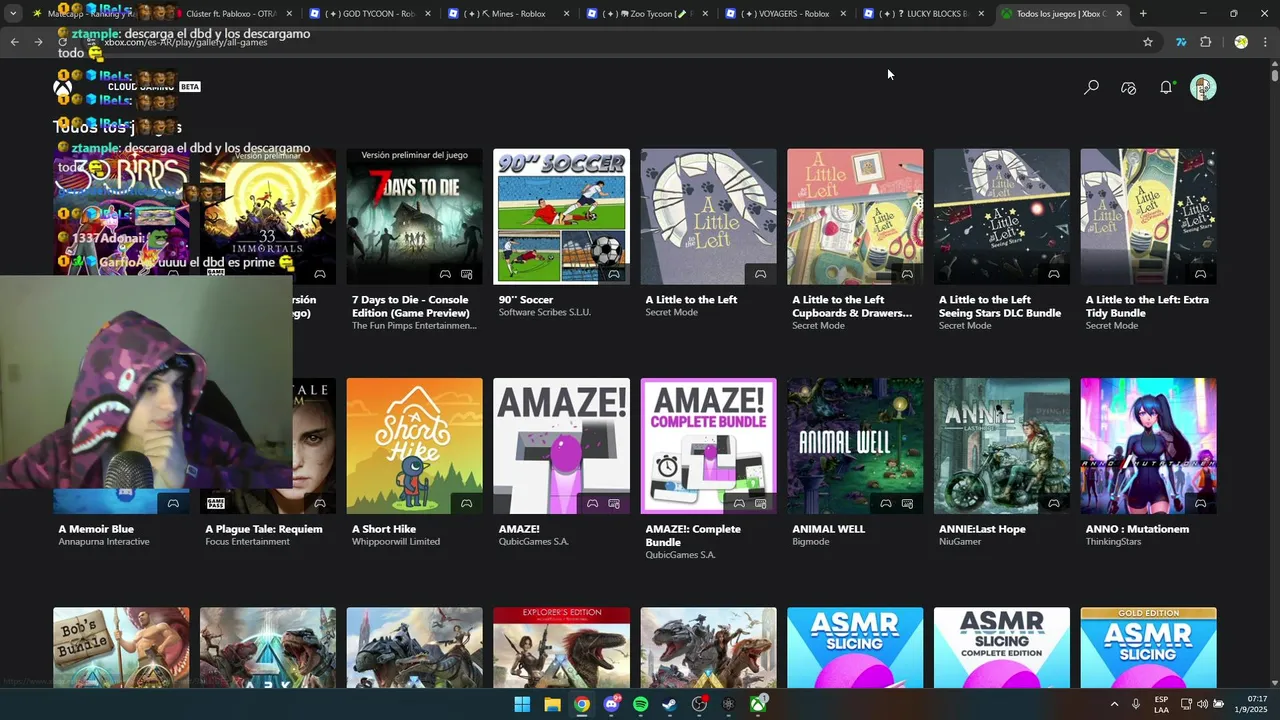Select the A Little to the Left Seeing Stars cover

(1001, 217)
